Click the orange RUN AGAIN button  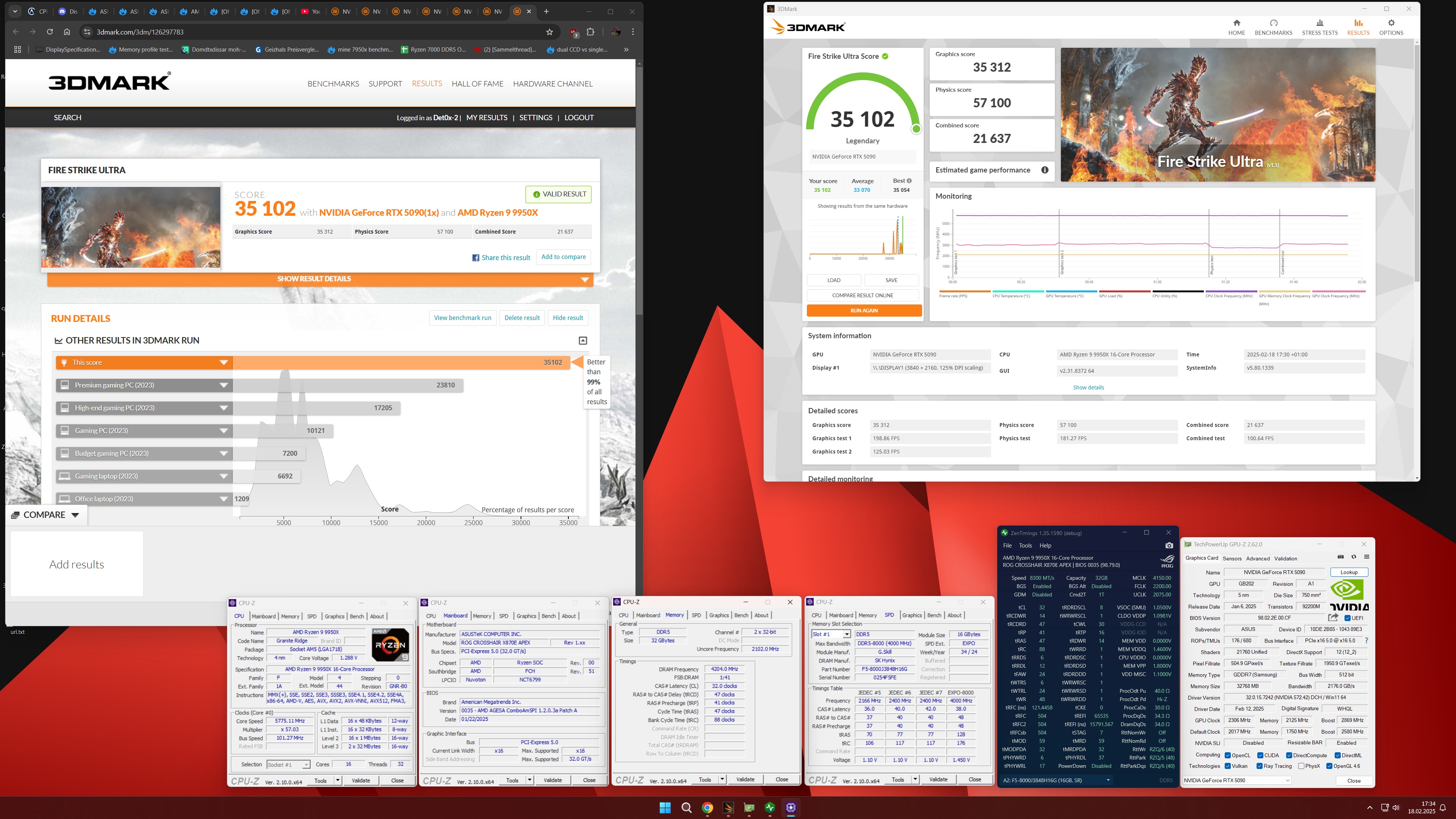point(864,311)
